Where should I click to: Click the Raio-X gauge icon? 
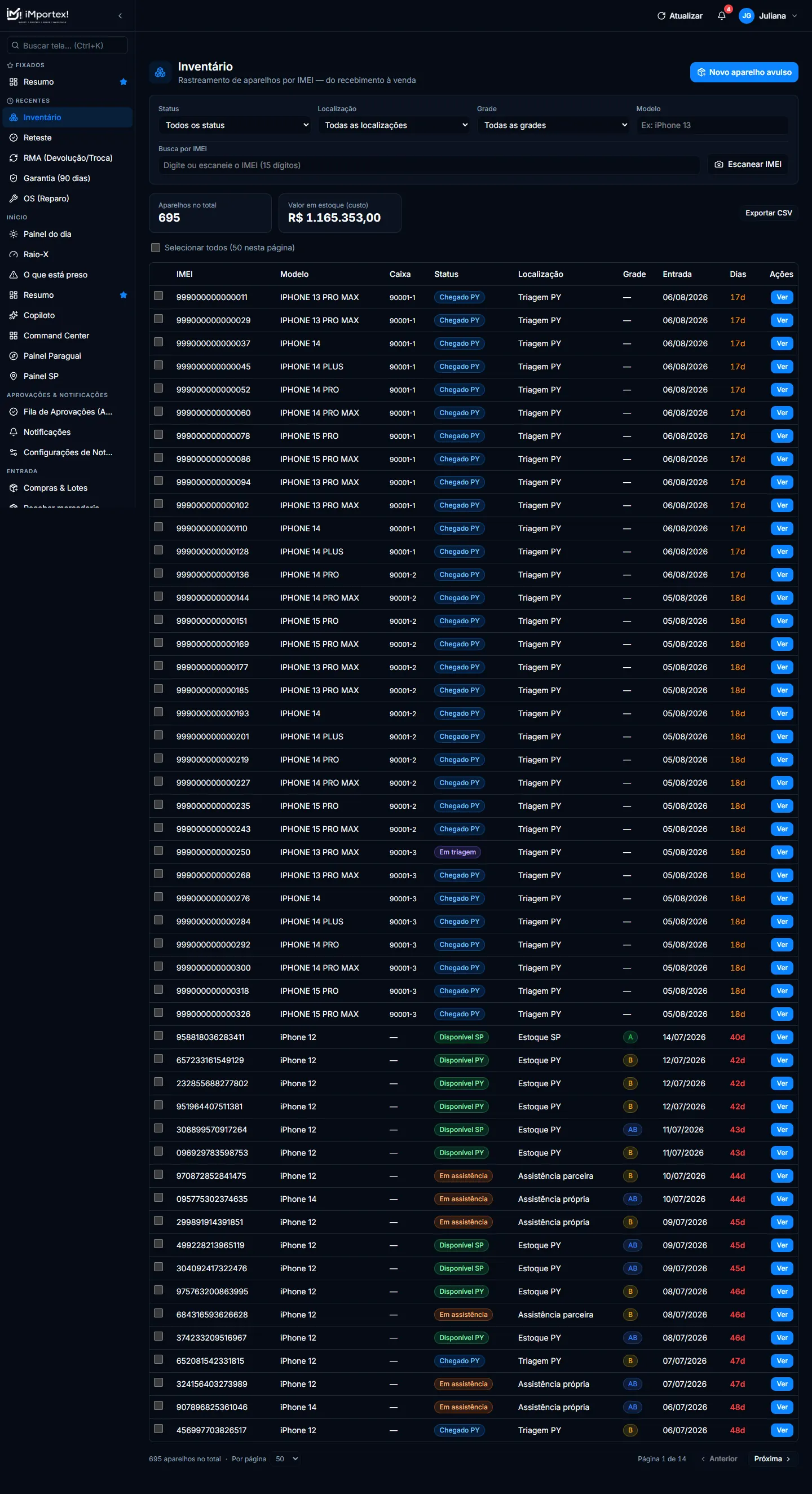[x=14, y=254]
